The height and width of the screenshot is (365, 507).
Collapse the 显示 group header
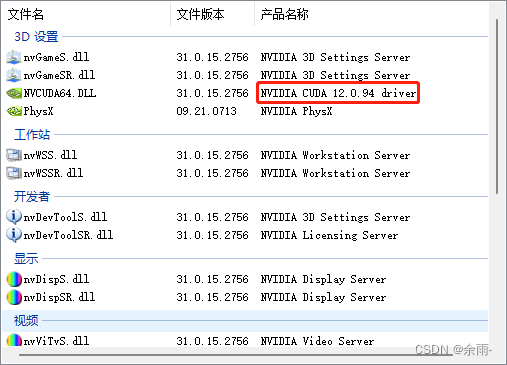point(26,259)
